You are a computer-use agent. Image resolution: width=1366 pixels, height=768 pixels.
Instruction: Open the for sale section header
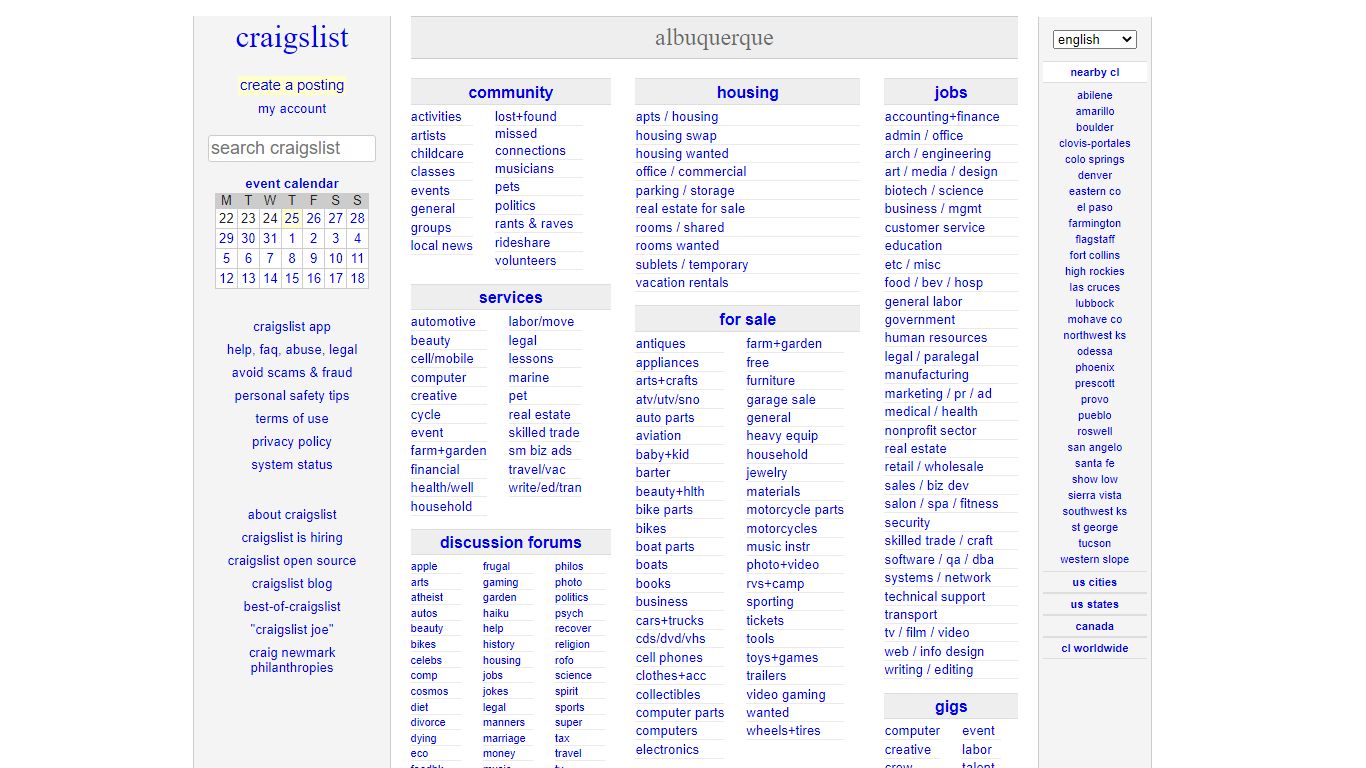coord(747,319)
